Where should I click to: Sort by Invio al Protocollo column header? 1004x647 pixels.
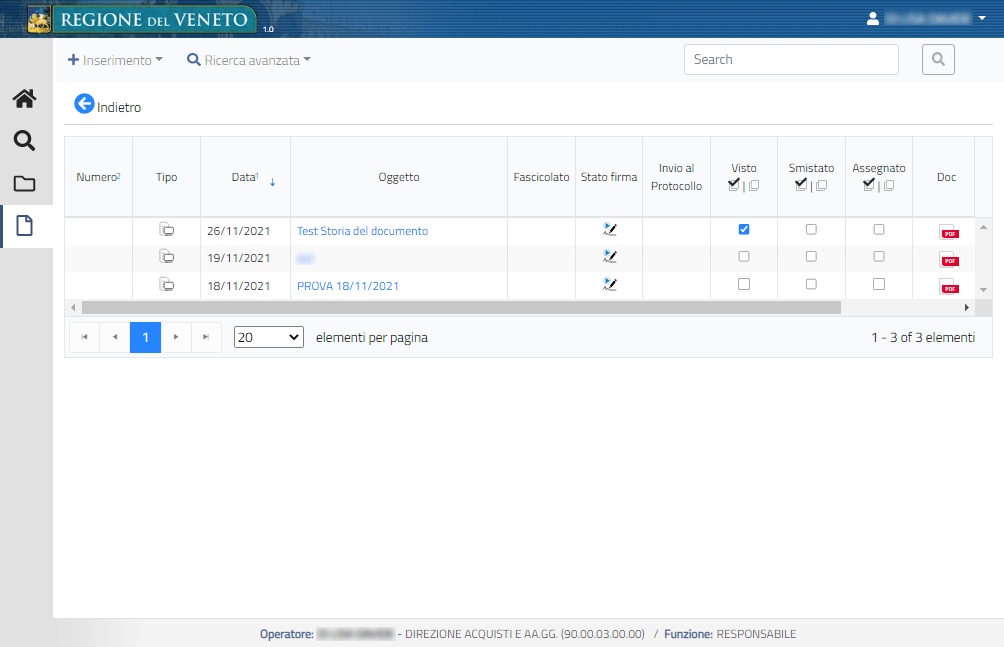tap(677, 177)
